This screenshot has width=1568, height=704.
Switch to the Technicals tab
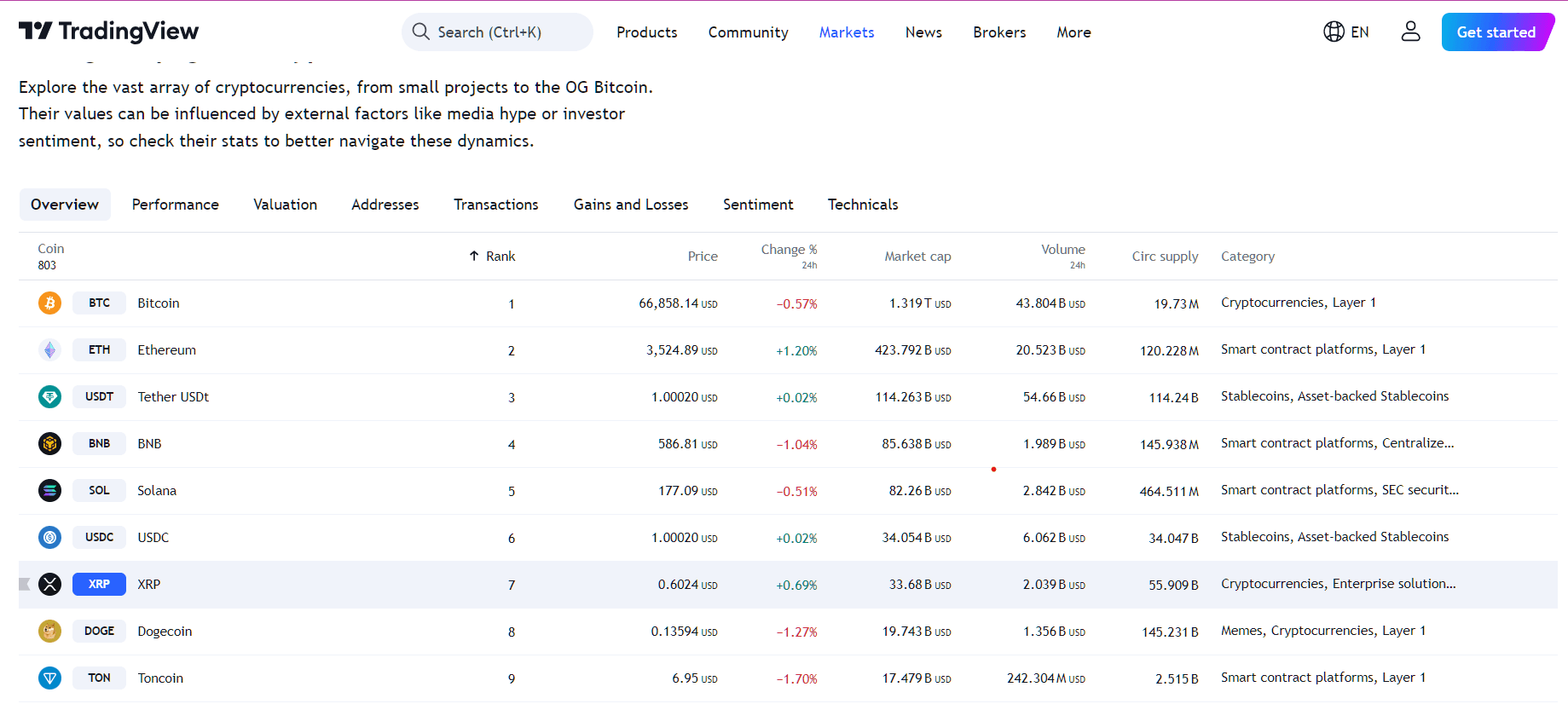pyautogui.click(x=863, y=205)
